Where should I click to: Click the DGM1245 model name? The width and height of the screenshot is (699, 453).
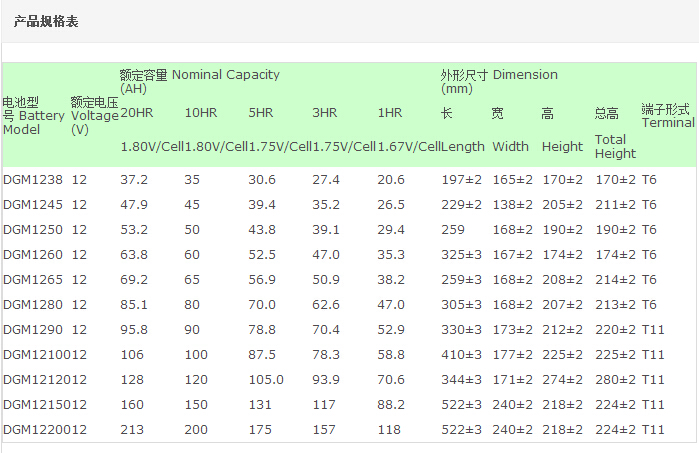pyautogui.click(x=33, y=205)
